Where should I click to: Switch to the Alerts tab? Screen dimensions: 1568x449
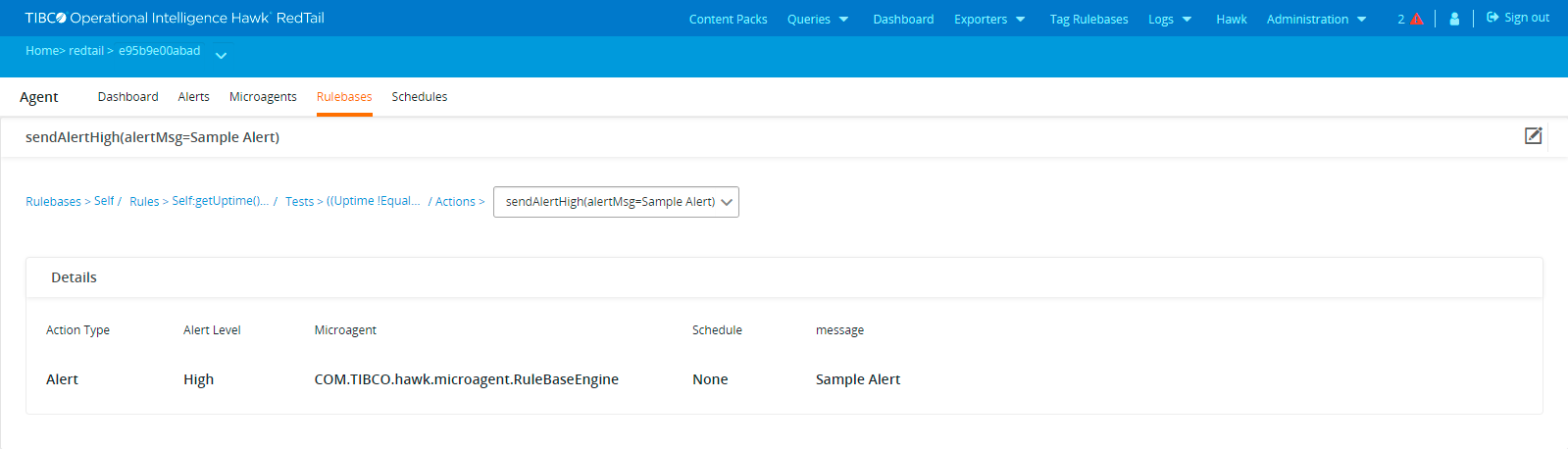pos(193,97)
